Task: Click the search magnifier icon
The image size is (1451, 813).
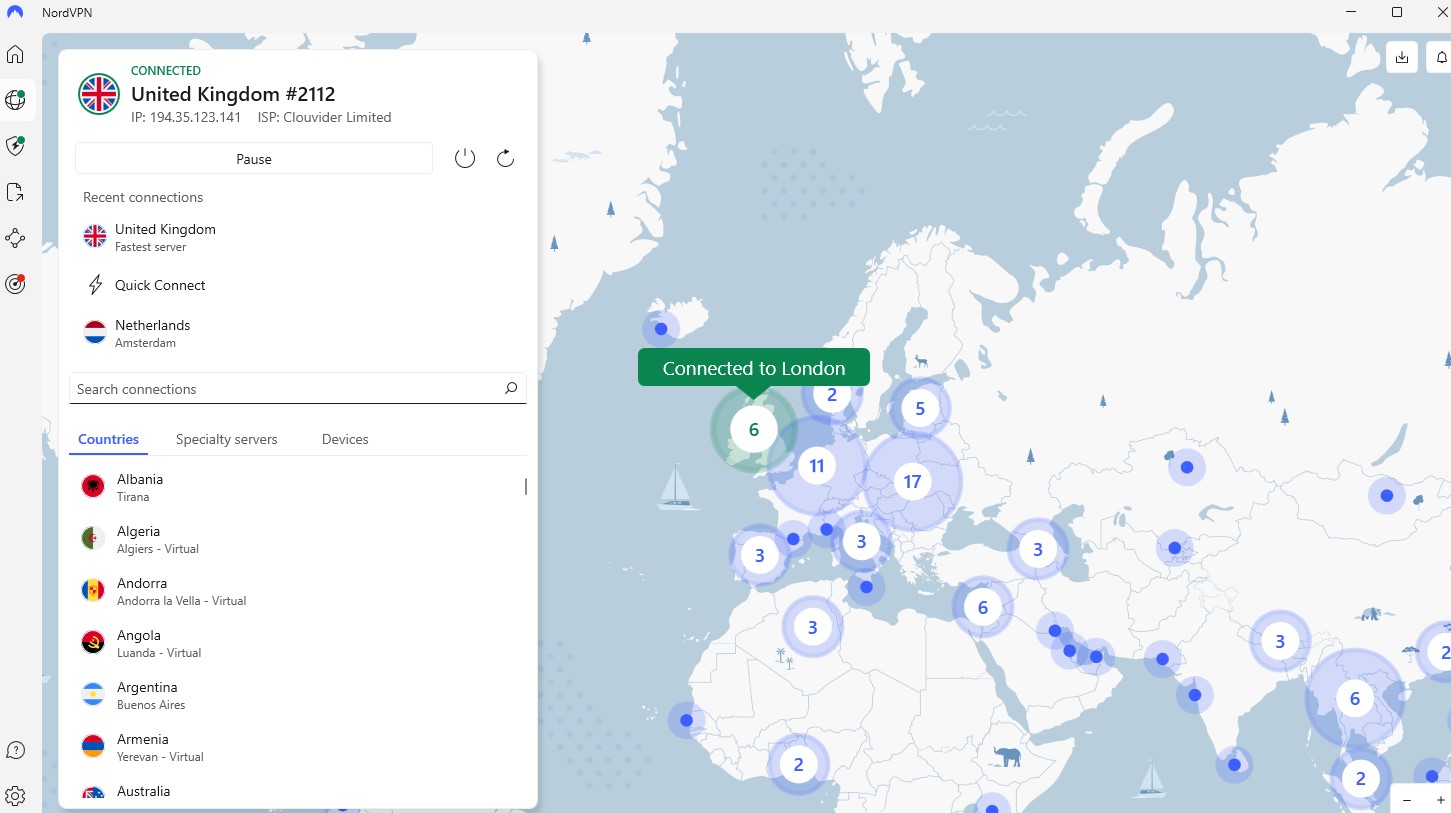Action: coord(511,389)
